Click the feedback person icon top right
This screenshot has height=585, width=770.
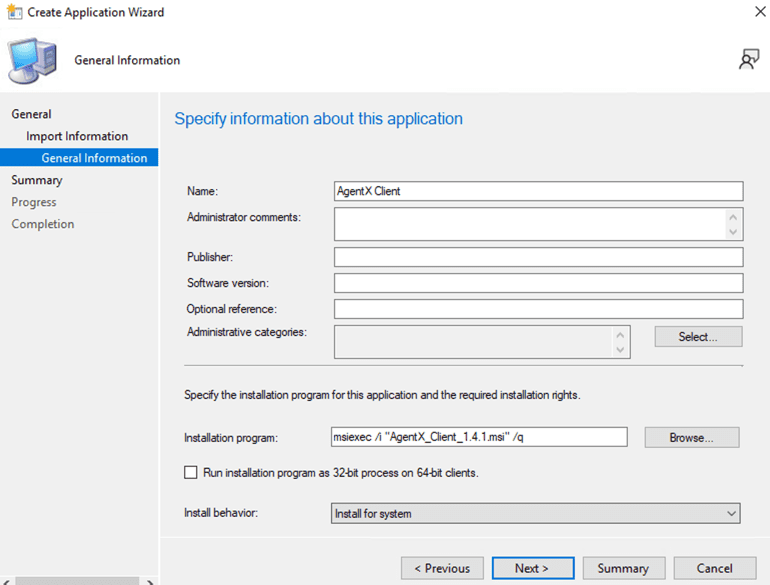[x=749, y=59]
